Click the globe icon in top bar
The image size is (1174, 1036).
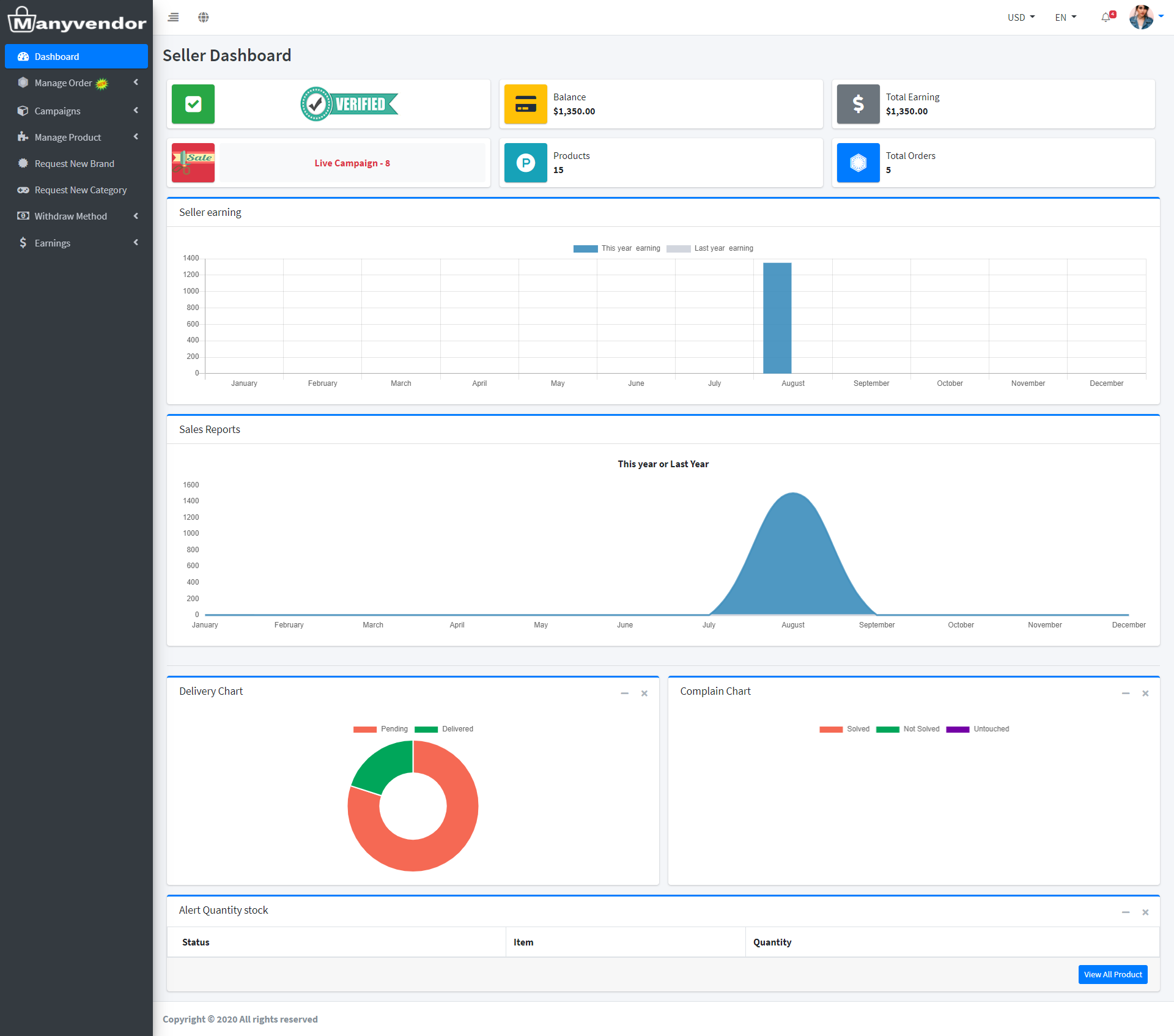tap(204, 17)
